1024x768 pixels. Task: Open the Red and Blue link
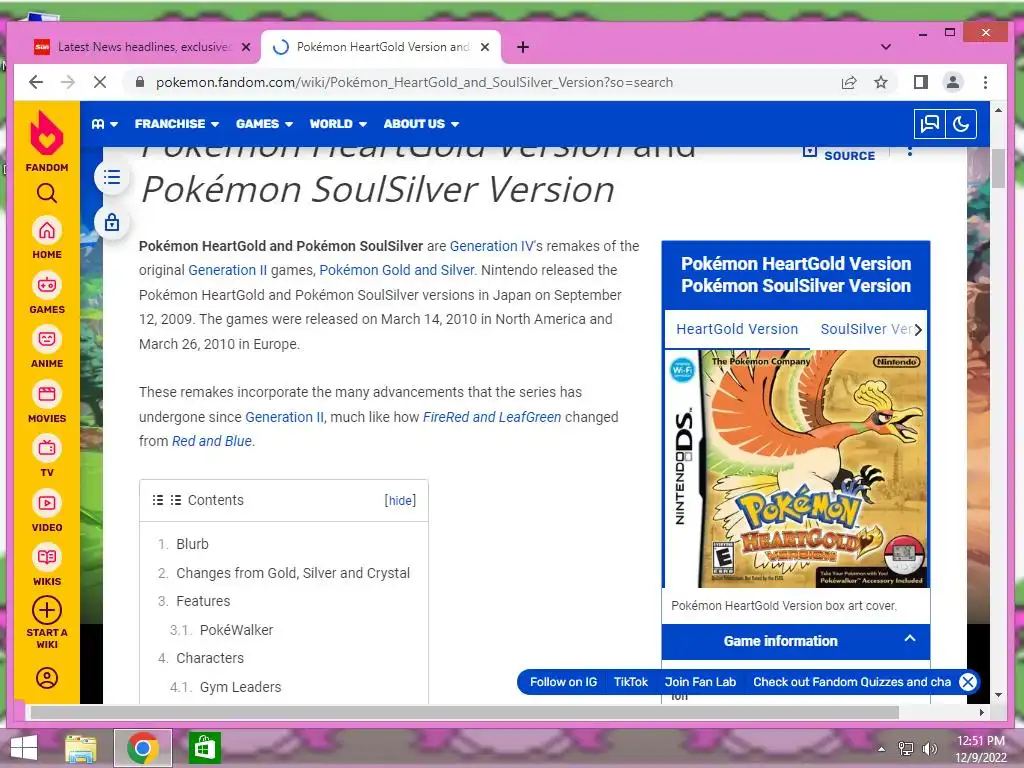(x=212, y=441)
